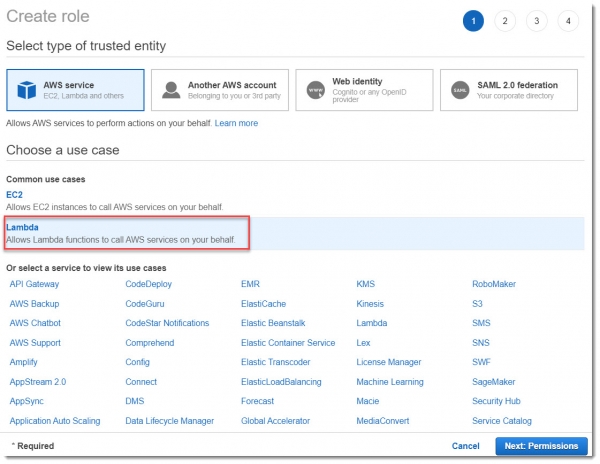Screen dimensions: 600x464
Task: Go to wizard step 2 circle
Action: [505, 21]
